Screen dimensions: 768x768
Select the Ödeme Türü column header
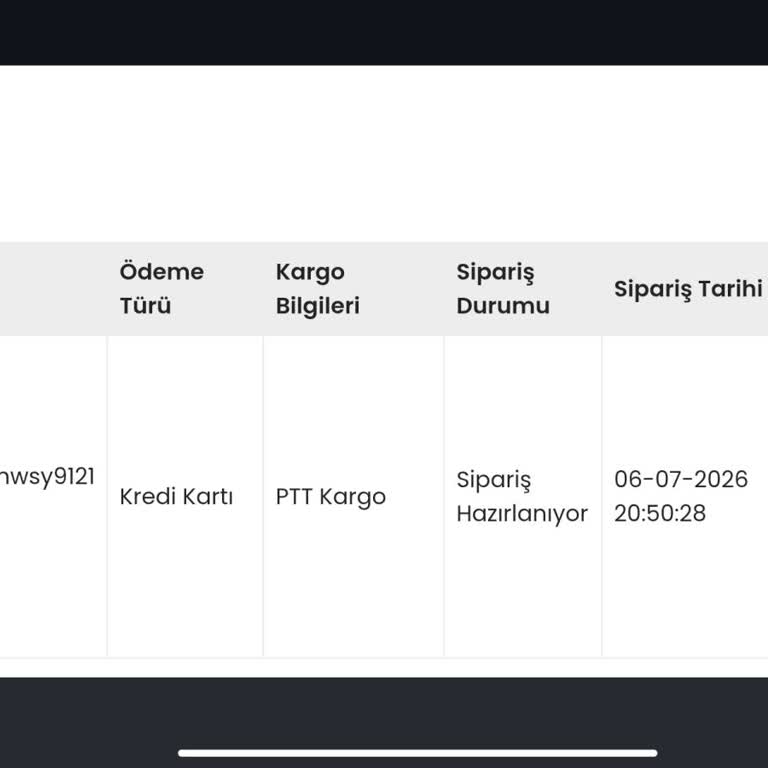(x=162, y=288)
